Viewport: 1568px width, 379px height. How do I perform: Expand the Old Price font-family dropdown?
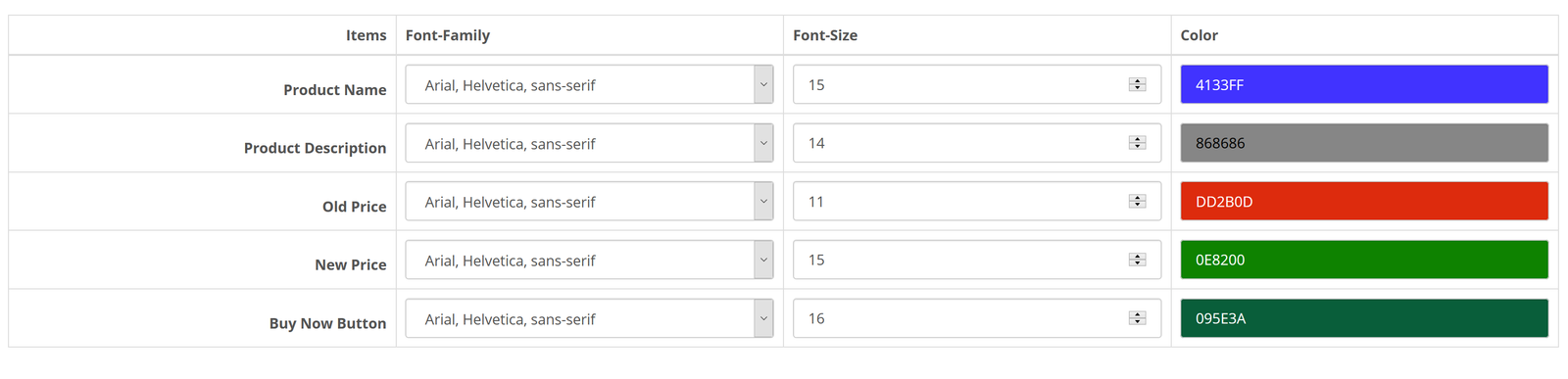click(x=589, y=201)
